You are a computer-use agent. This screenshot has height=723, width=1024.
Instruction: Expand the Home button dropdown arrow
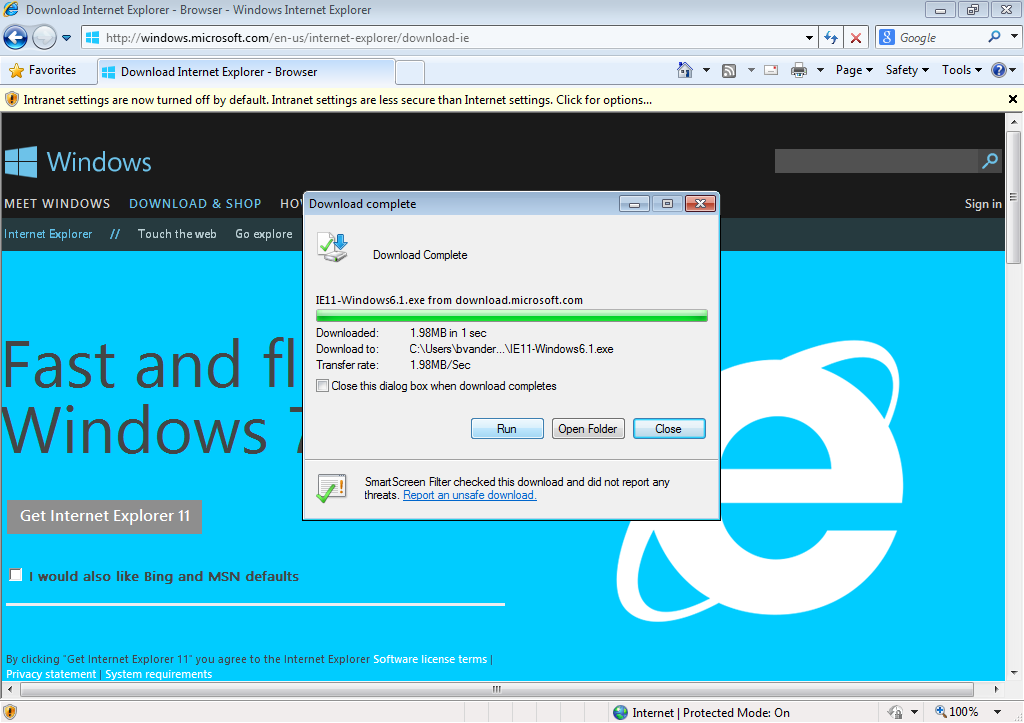(x=706, y=71)
